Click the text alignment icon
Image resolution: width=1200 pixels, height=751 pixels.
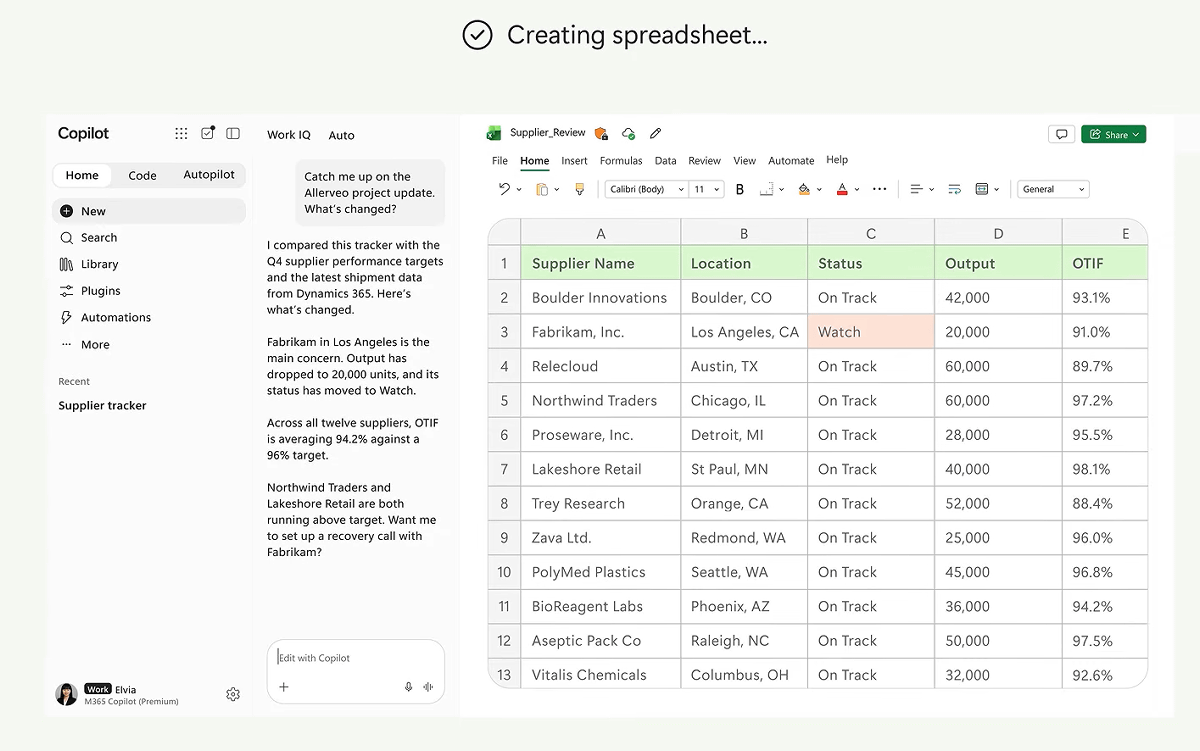[x=917, y=189]
